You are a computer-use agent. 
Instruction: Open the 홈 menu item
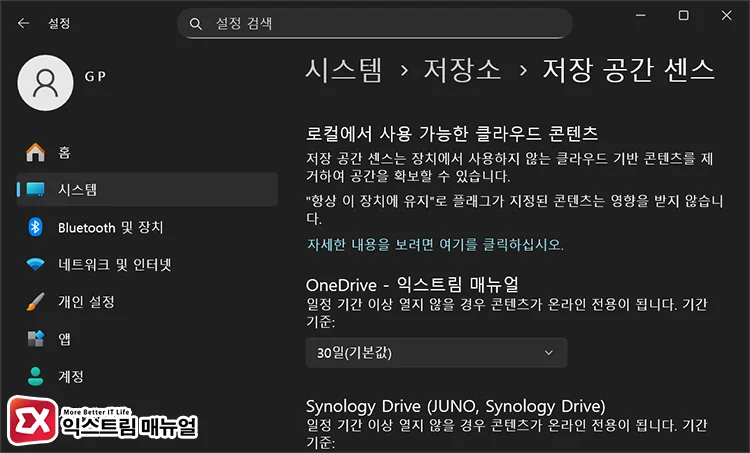pyautogui.click(x=147, y=153)
